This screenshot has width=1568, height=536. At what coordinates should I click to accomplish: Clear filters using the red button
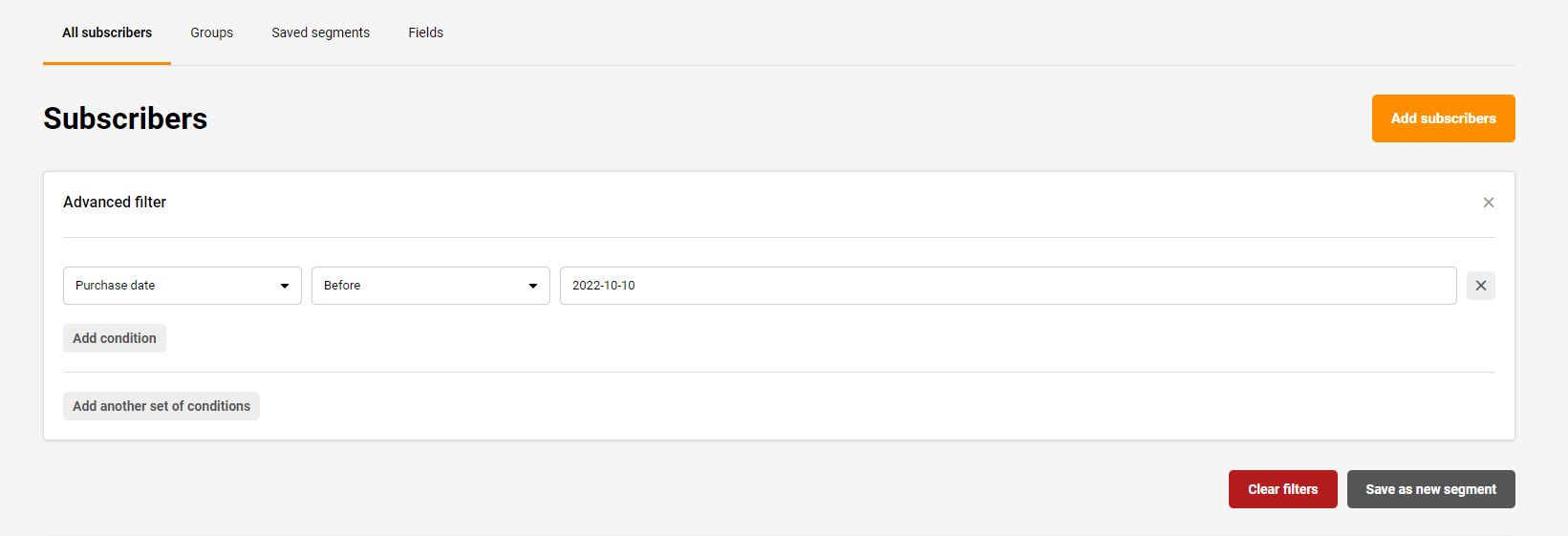1282,489
